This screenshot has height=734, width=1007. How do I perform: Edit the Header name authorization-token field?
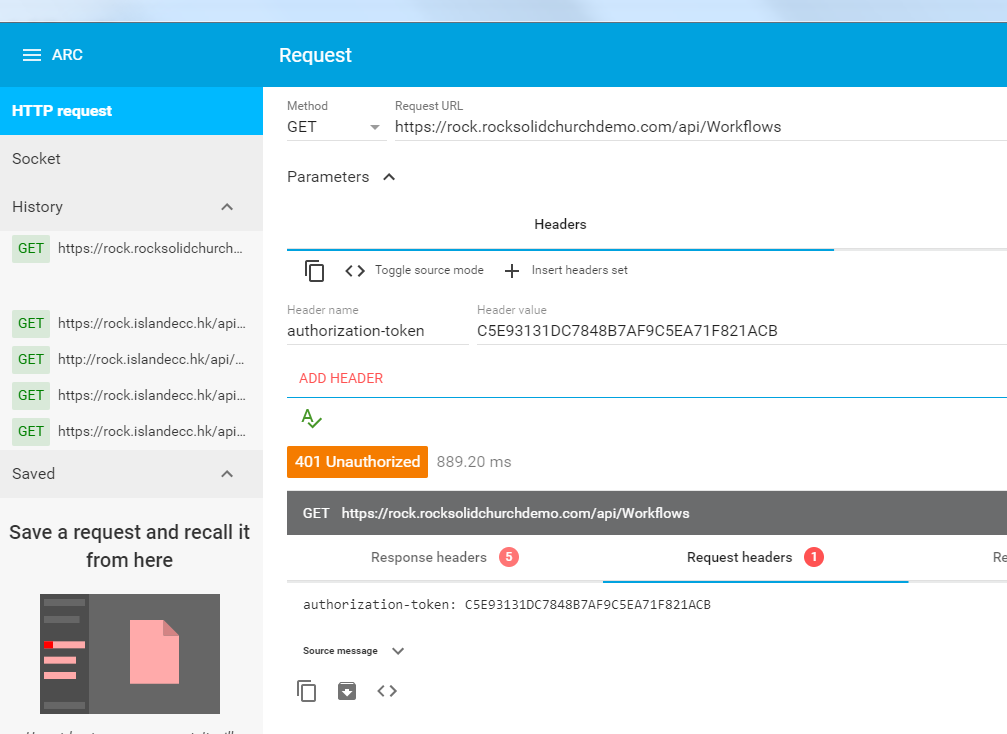(378, 331)
